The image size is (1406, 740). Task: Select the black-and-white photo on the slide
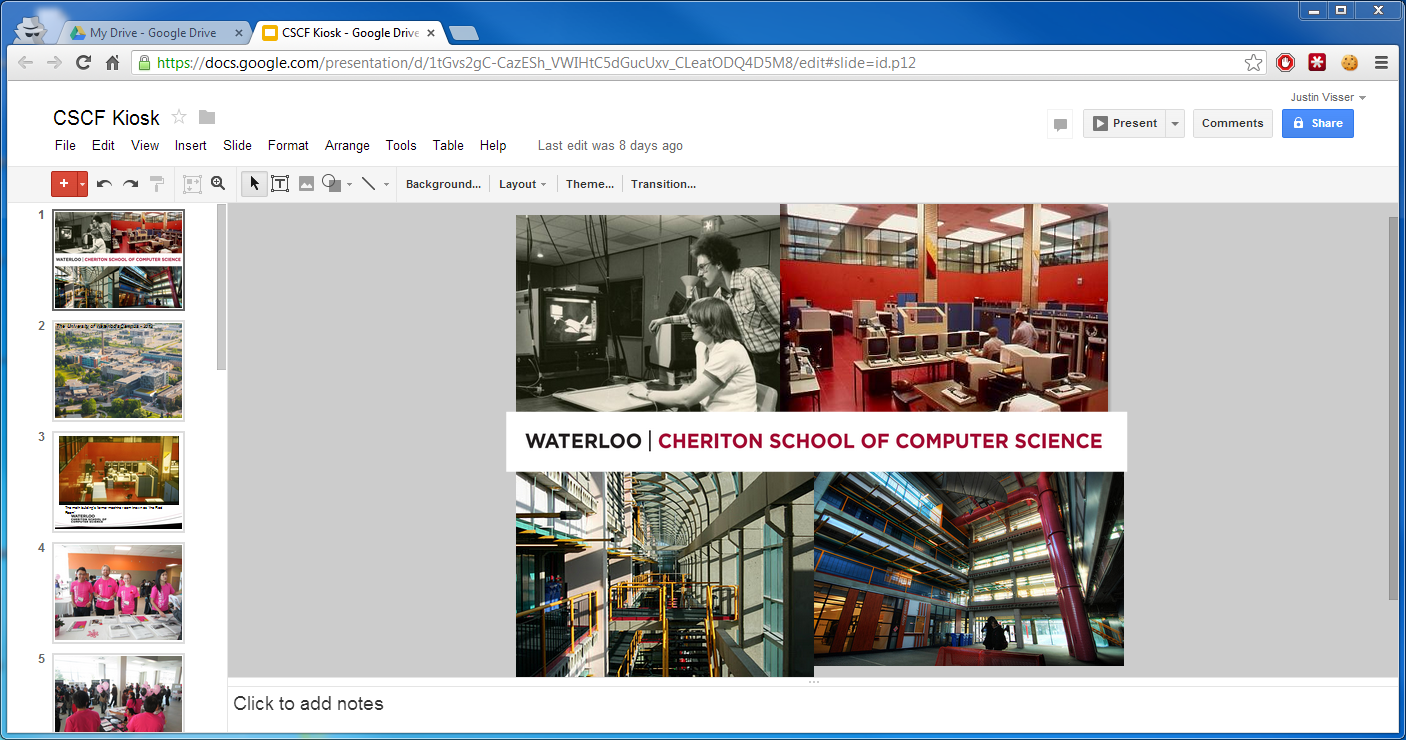(x=648, y=313)
